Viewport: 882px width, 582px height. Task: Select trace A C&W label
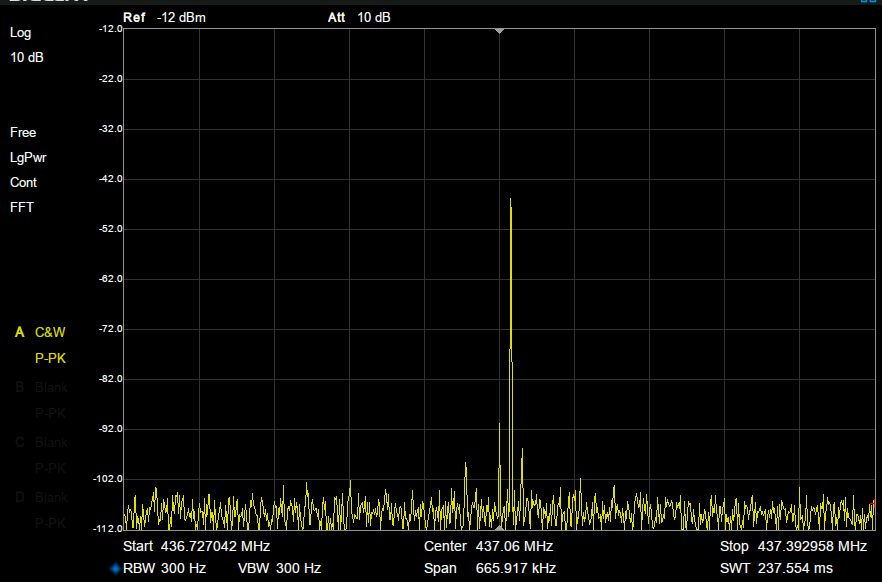pos(40,332)
